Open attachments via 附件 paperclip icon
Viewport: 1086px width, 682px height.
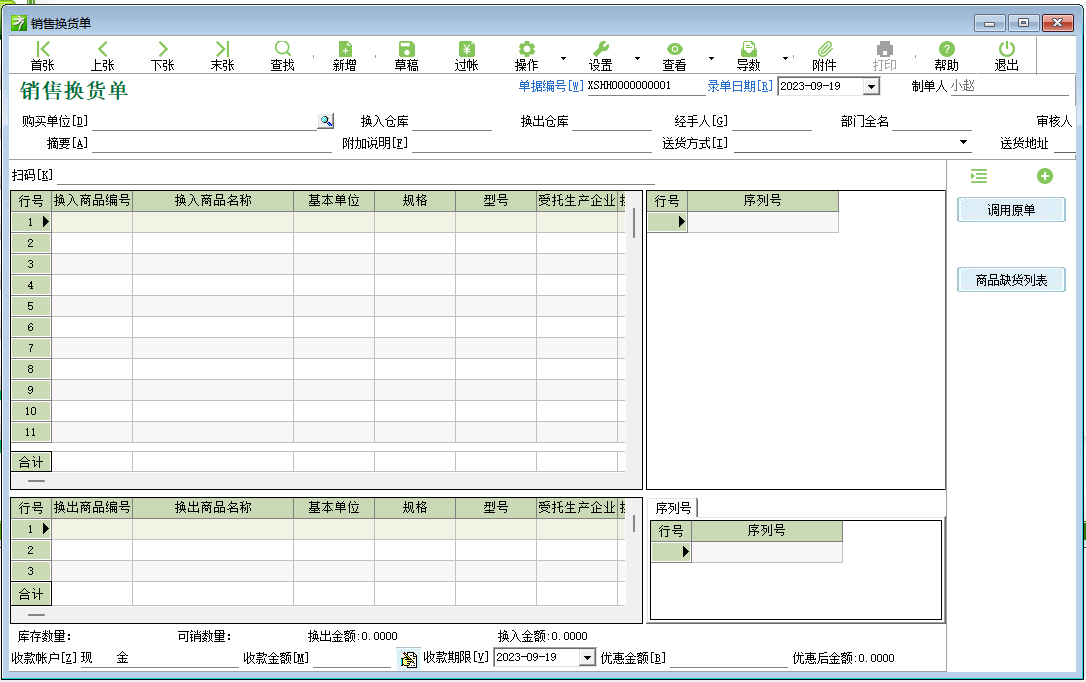pyautogui.click(x=824, y=56)
